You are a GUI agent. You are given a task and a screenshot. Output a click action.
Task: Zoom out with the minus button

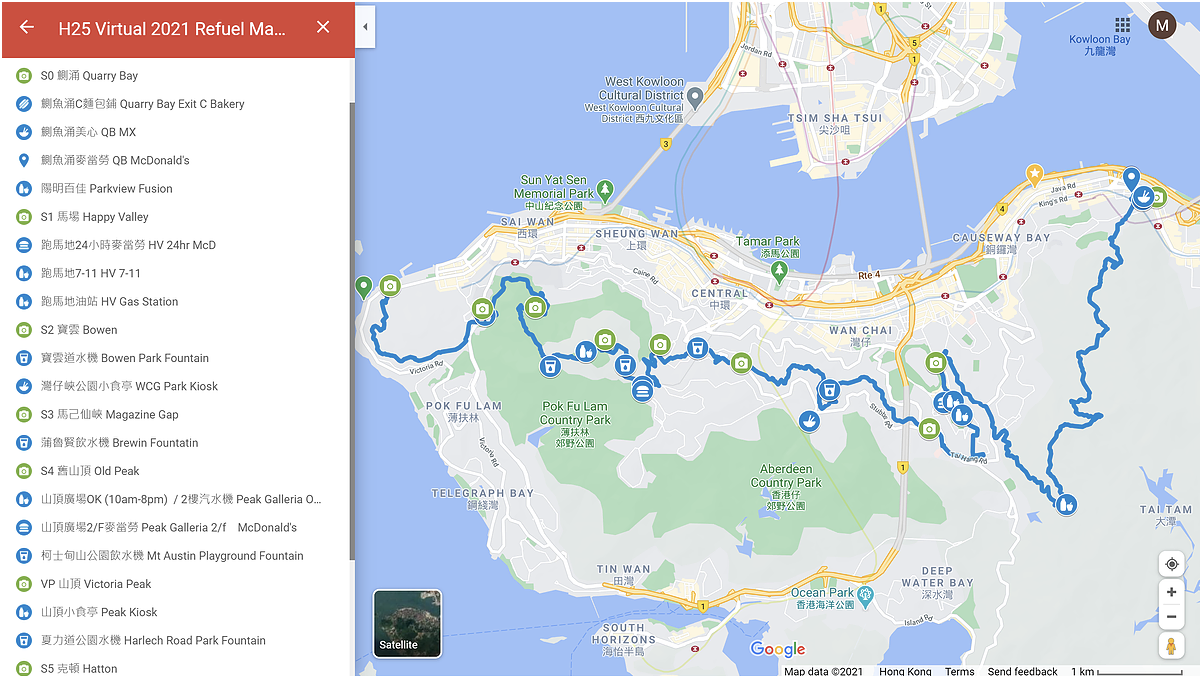(1171, 616)
